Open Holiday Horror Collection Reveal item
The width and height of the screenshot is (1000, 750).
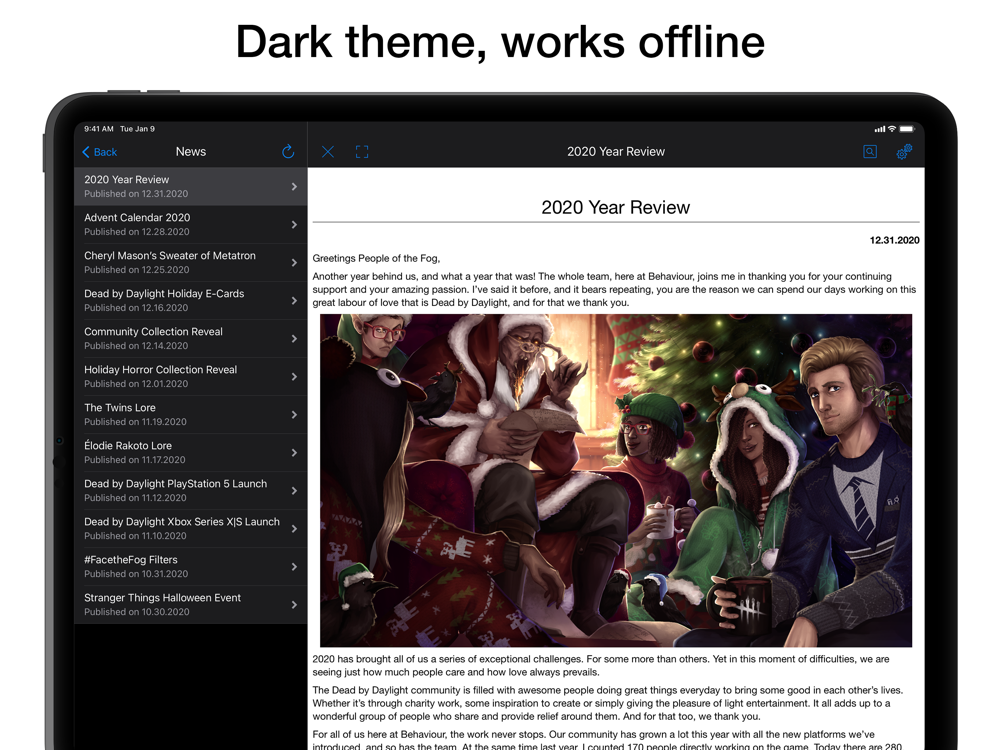pos(191,376)
